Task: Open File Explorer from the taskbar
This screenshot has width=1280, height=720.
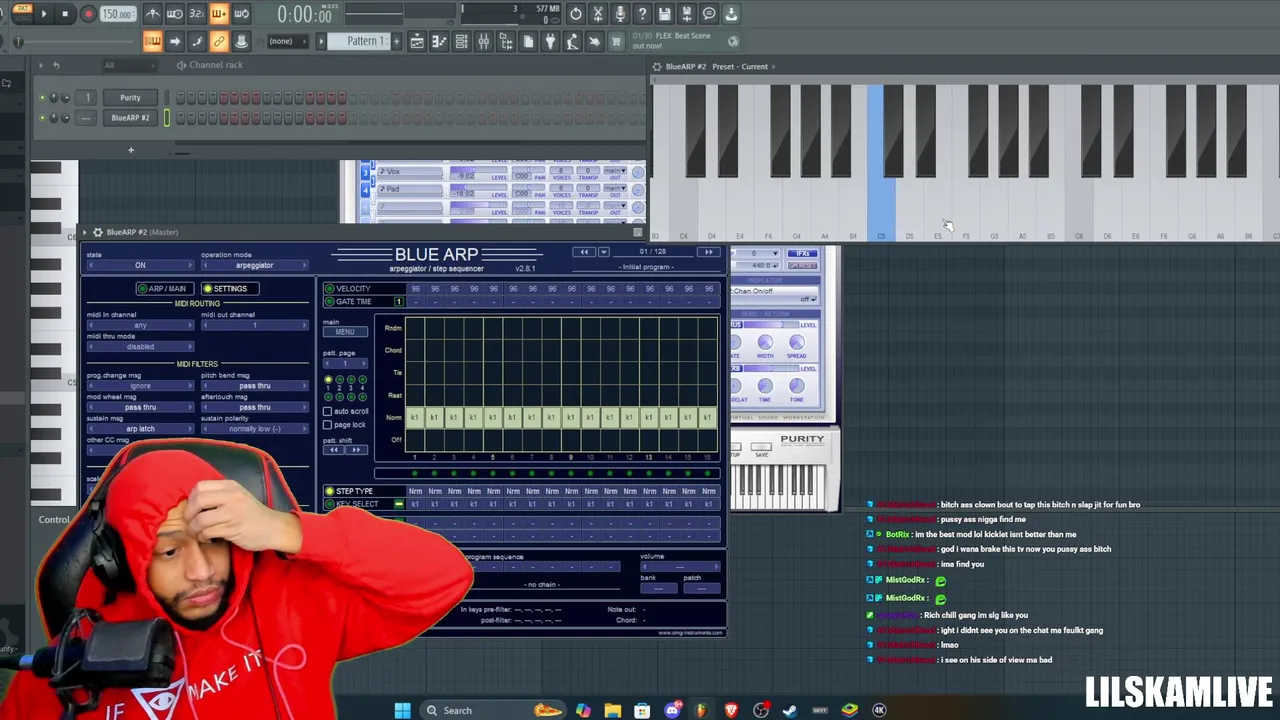Action: [x=613, y=710]
